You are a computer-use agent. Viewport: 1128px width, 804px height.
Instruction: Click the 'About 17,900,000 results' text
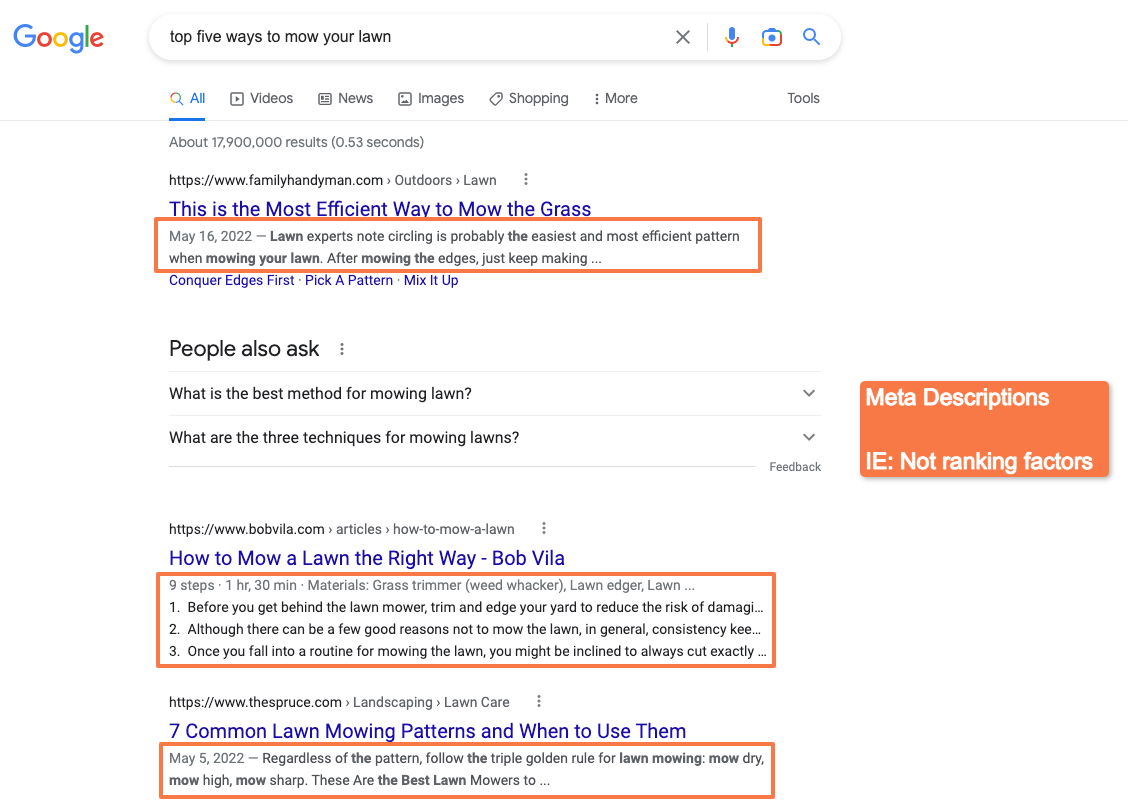pyautogui.click(x=296, y=142)
